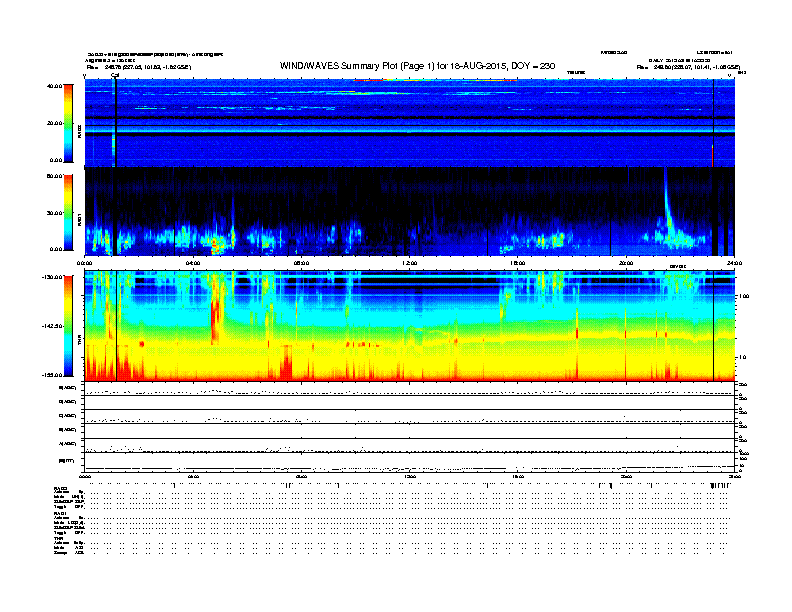Click the 10 label on TNR right axis
792x612 pixels.
pyautogui.click(x=744, y=358)
